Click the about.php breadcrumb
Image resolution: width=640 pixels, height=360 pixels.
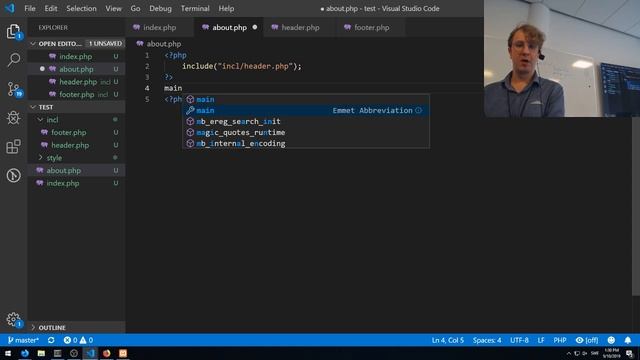click(160, 44)
